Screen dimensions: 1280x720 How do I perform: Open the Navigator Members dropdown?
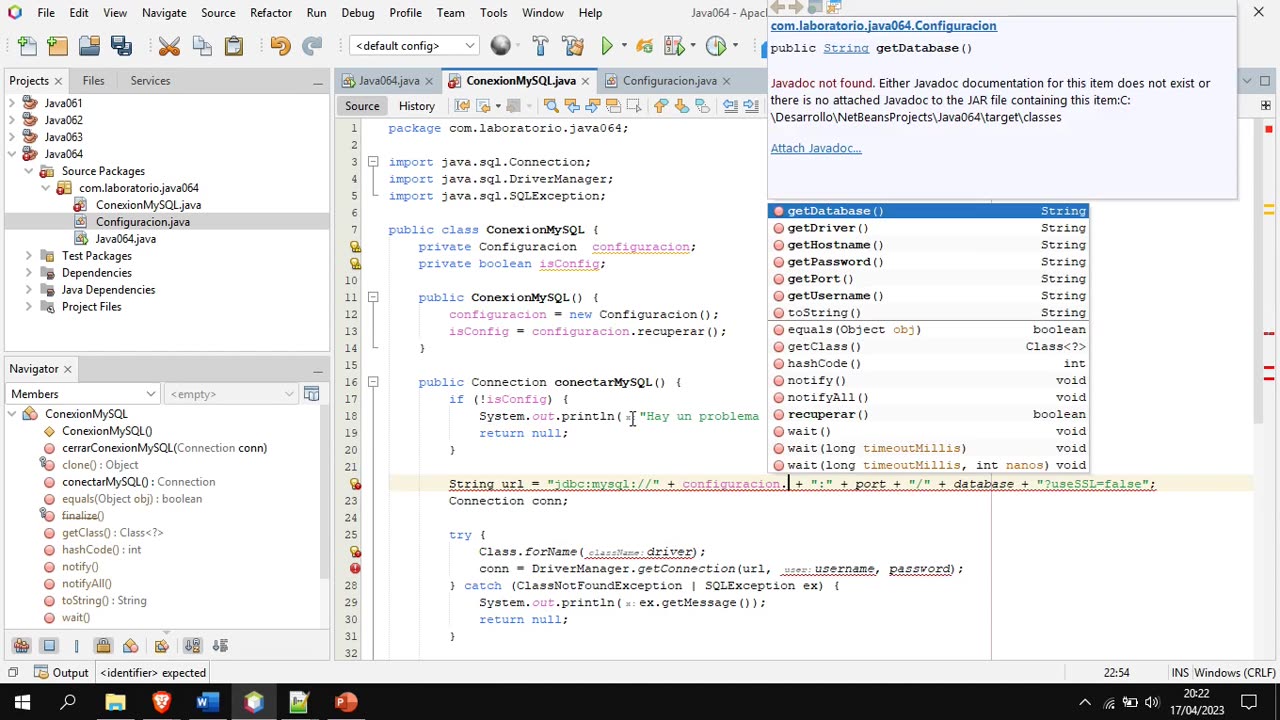pos(83,394)
